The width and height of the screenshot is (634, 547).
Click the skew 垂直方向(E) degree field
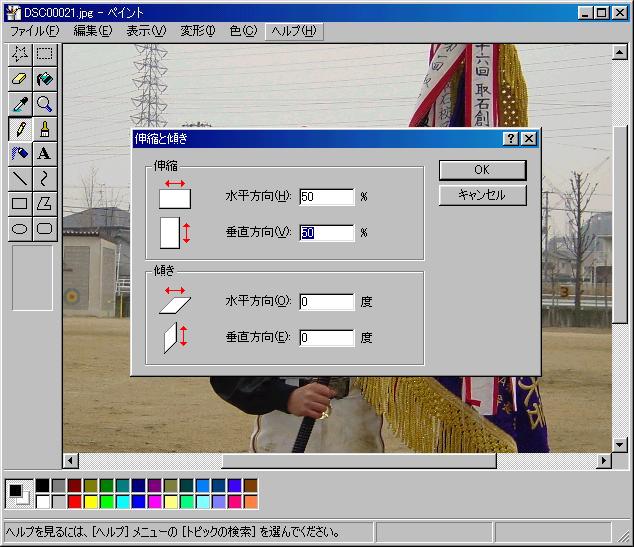point(327,338)
